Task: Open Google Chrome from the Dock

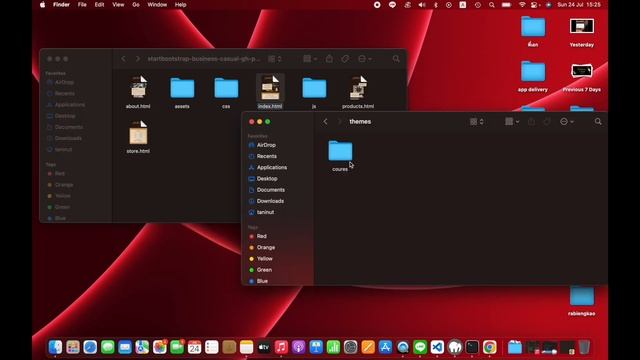Action: point(489,347)
